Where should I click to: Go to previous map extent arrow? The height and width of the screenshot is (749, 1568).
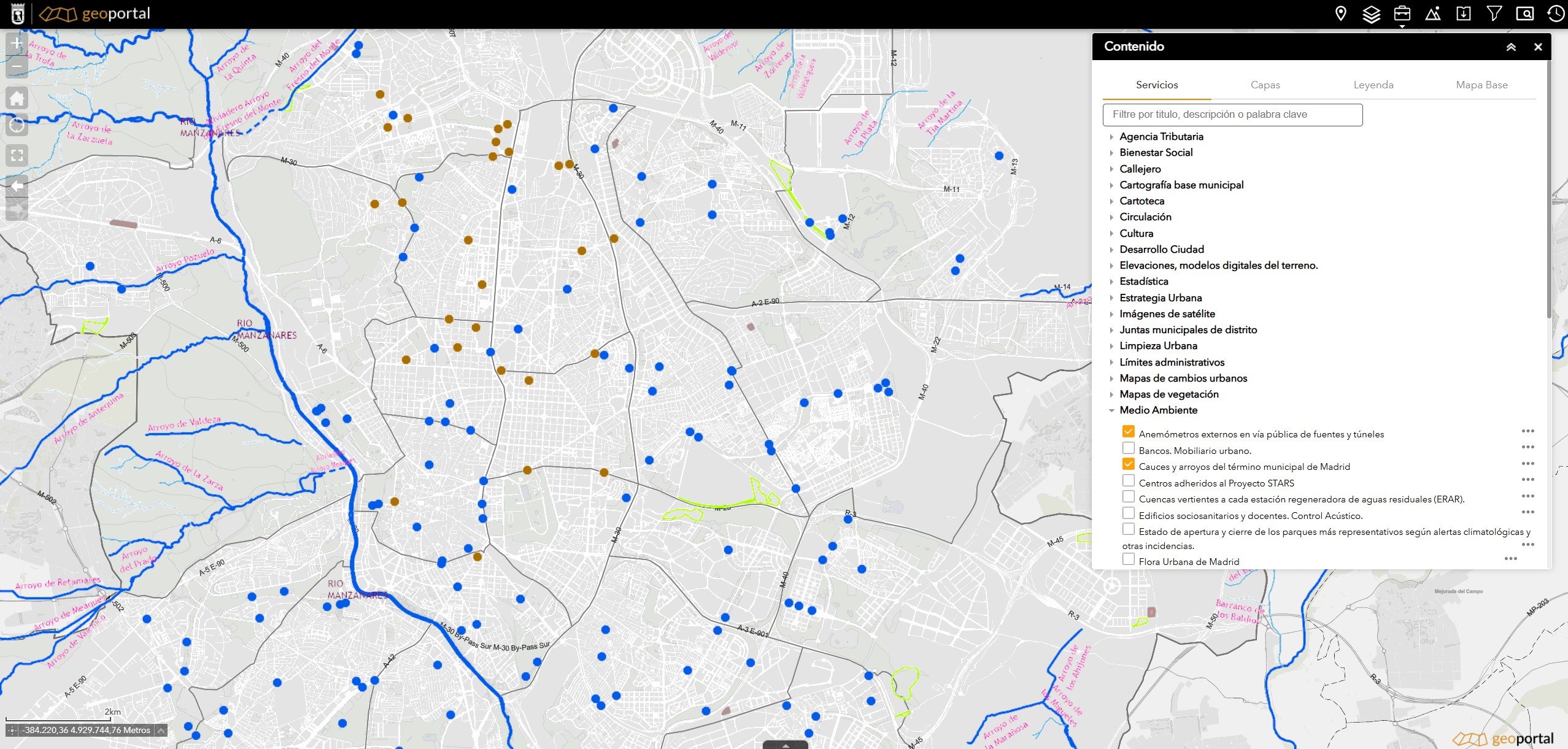pyautogui.click(x=17, y=185)
